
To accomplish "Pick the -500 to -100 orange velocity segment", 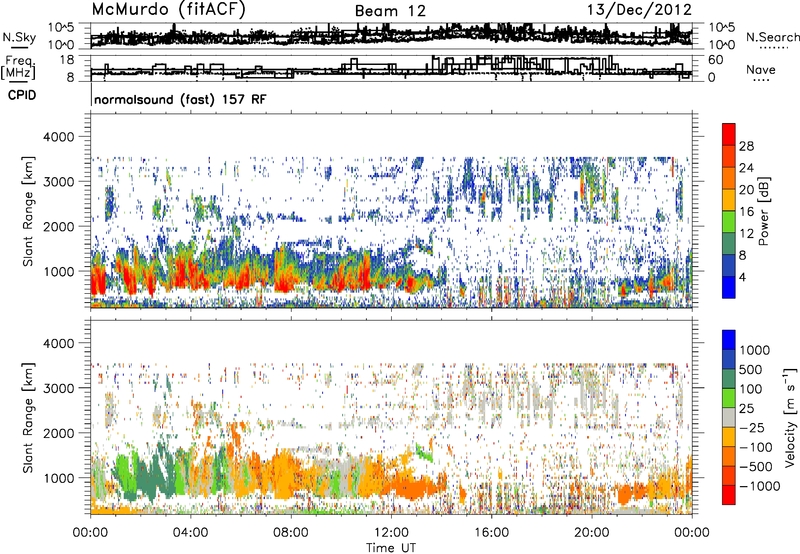I will (729, 456).
